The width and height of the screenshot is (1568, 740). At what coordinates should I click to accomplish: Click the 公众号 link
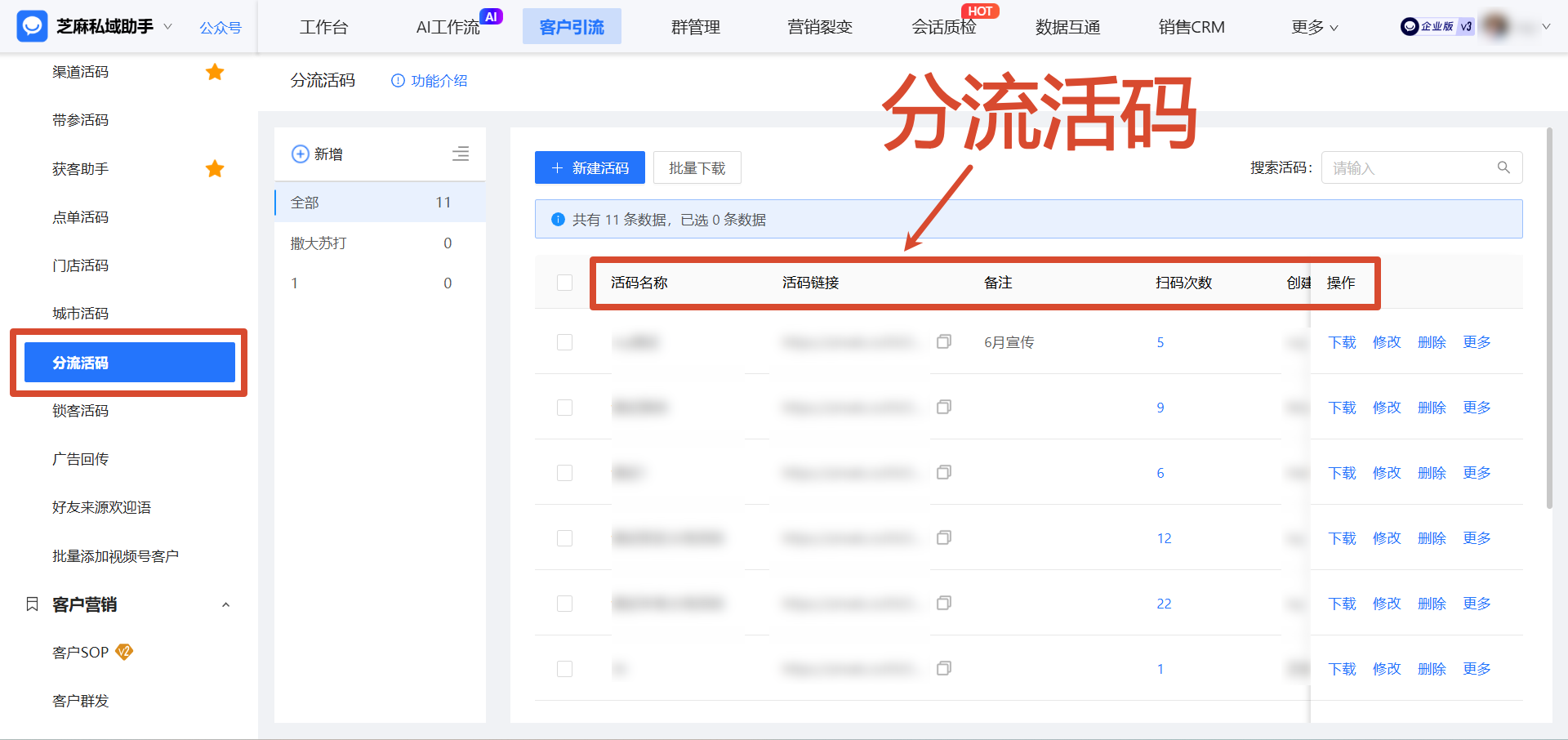pyautogui.click(x=220, y=28)
